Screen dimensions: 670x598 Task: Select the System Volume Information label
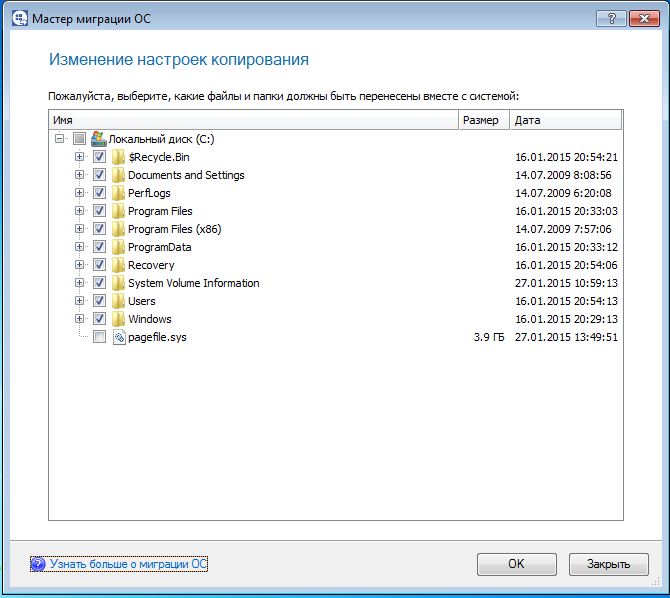(x=194, y=283)
